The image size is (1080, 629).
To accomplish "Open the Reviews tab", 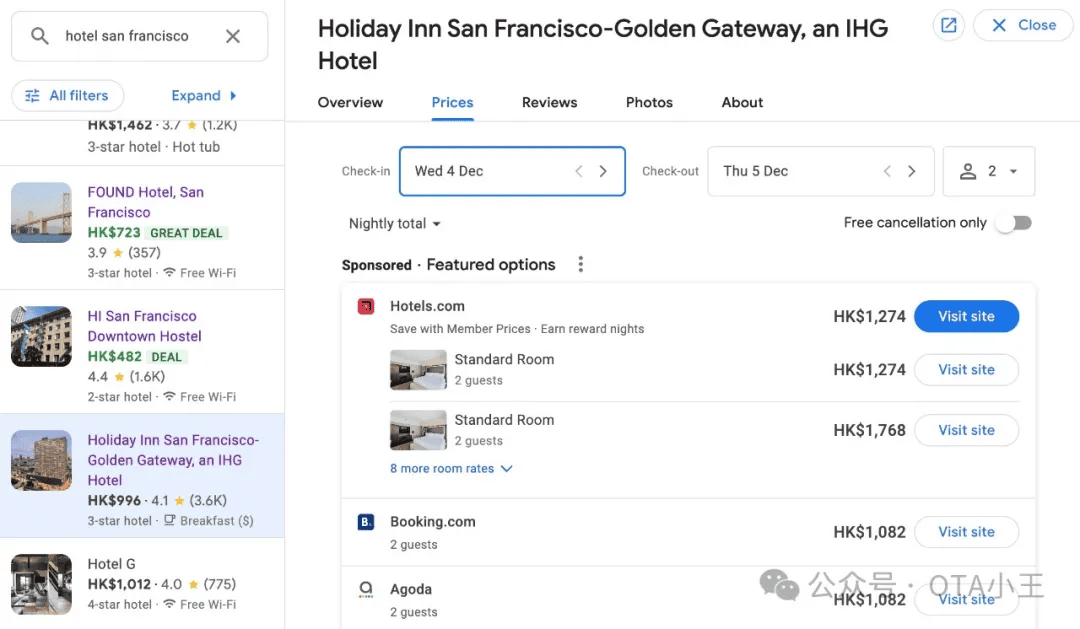I will (x=549, y=102).
